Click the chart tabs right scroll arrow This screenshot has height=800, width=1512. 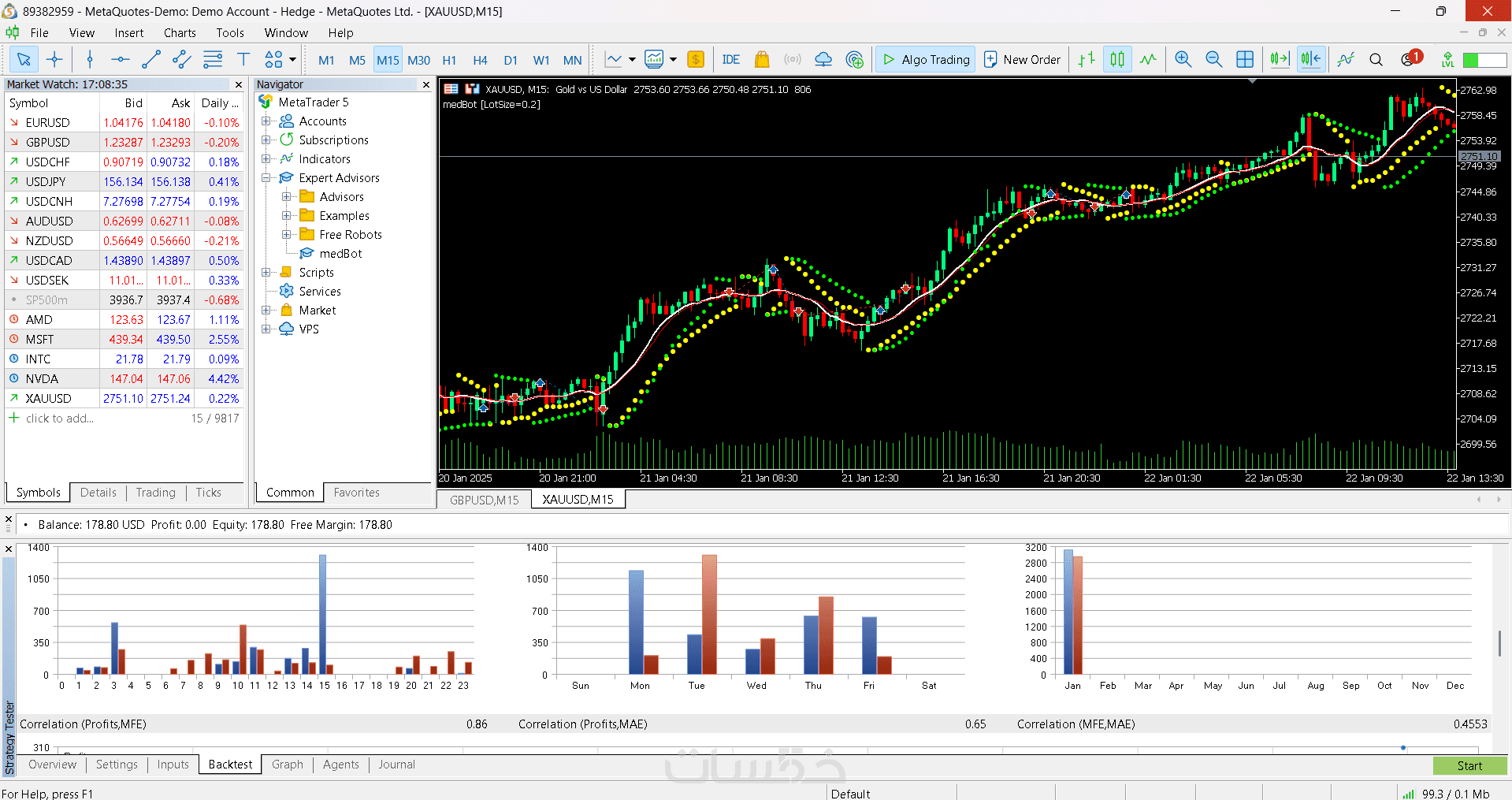[1499, 499]
